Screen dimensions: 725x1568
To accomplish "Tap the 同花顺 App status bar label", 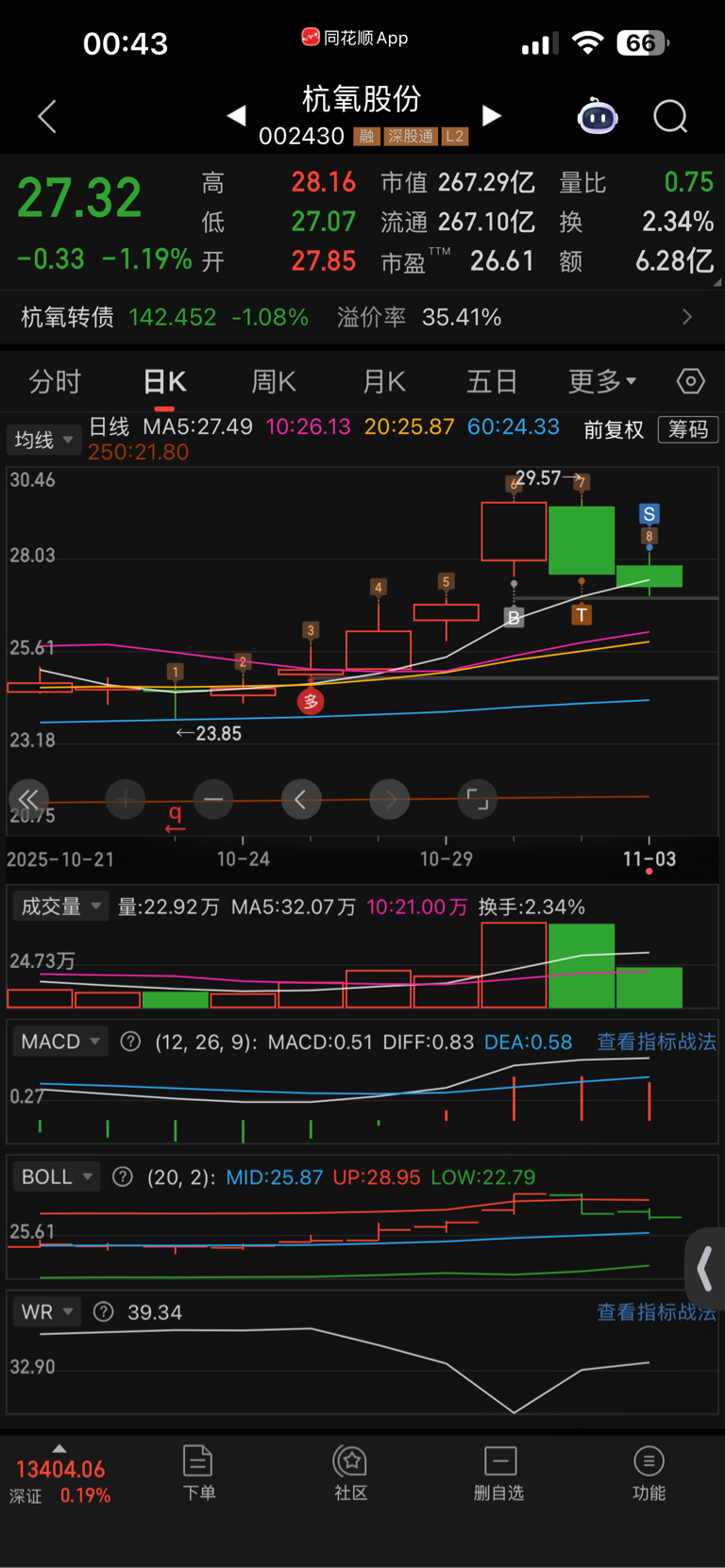I will click(x=355, y=38).
